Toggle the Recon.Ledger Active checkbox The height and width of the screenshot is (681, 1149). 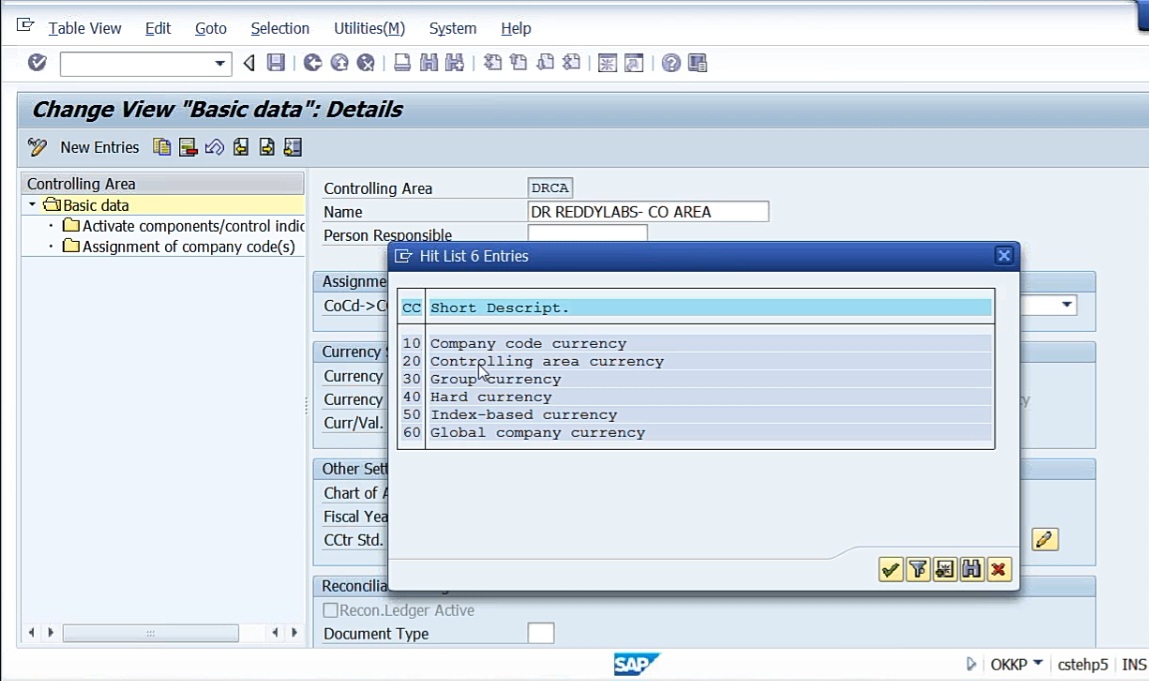[x=330, y=610]
